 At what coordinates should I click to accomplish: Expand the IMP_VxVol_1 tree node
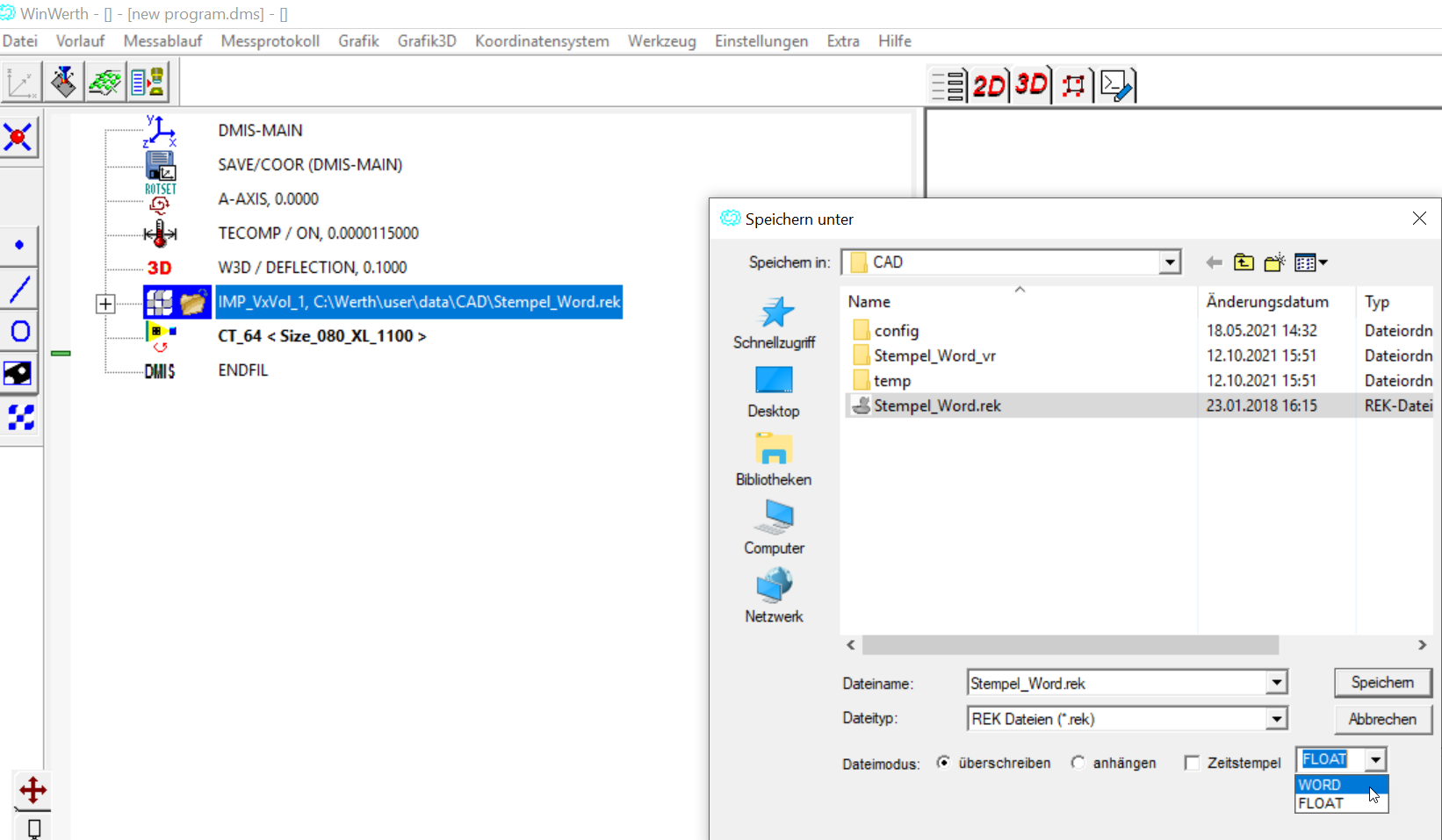pos(105,304)
